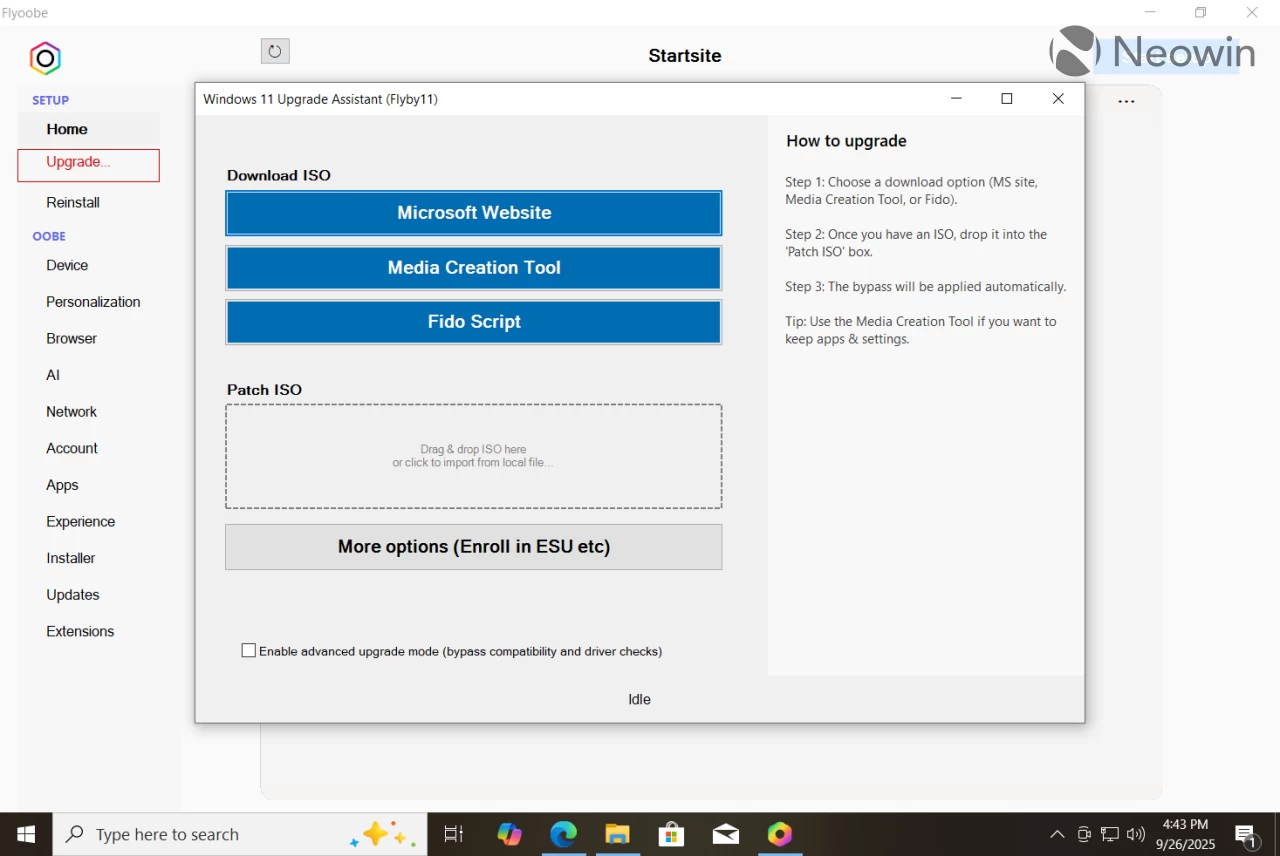Open Microsoft Edge from the taskbar
1280x856 pixels.
pos(563,833)
